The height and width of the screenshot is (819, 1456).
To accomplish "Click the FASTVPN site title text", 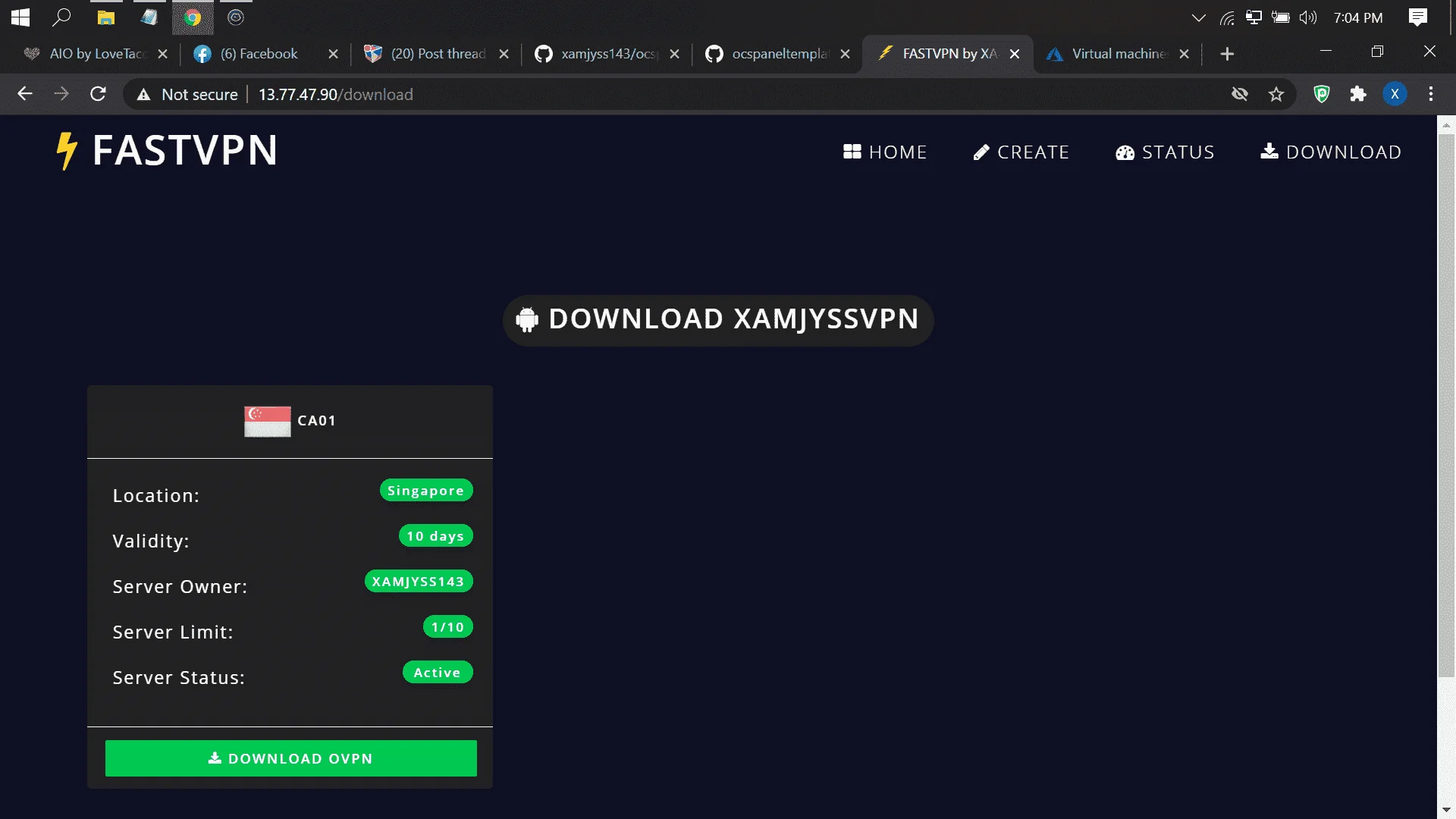I will [185, 151].
